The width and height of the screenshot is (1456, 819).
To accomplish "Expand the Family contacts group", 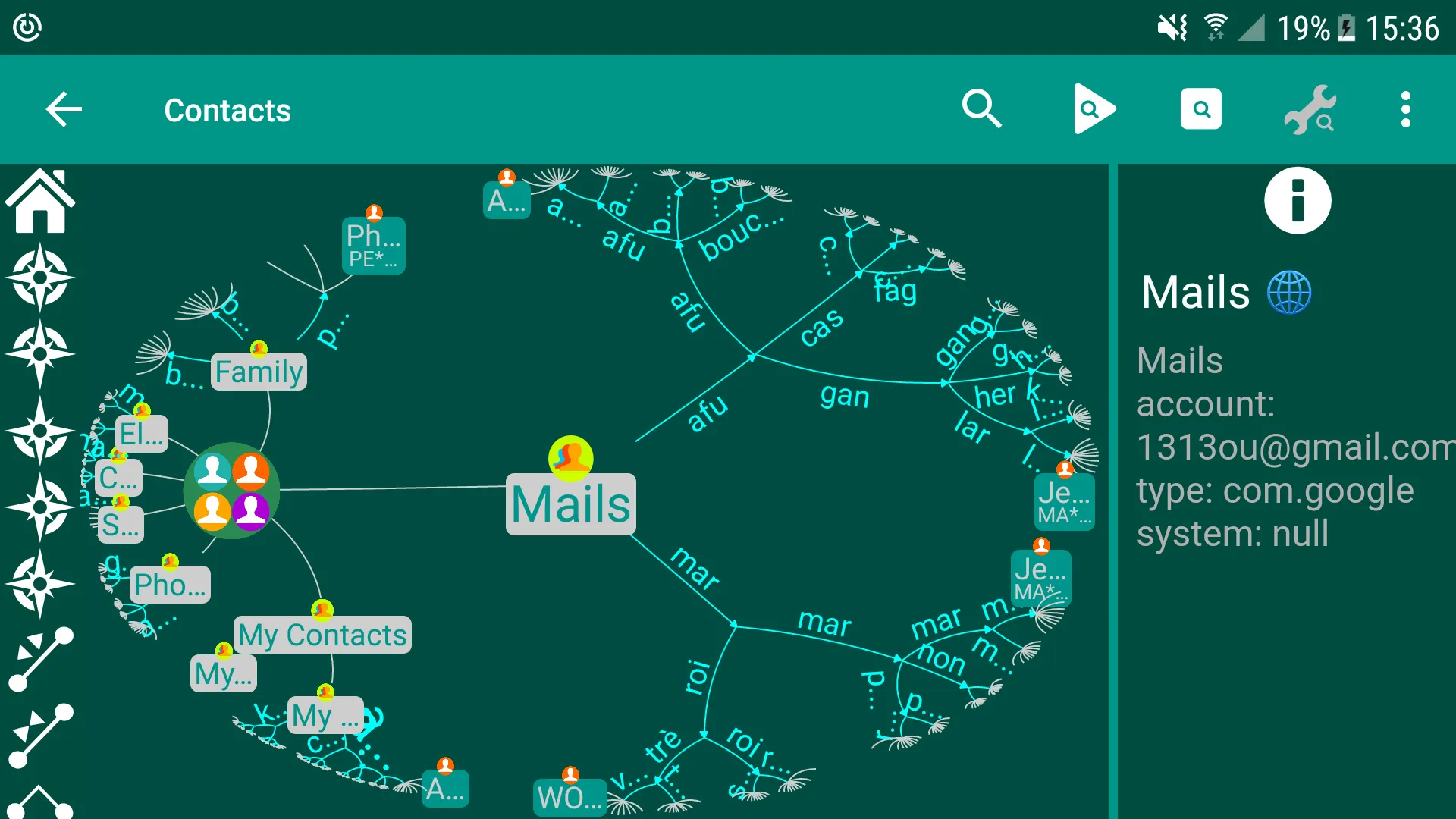I will (x=258, y=371).
